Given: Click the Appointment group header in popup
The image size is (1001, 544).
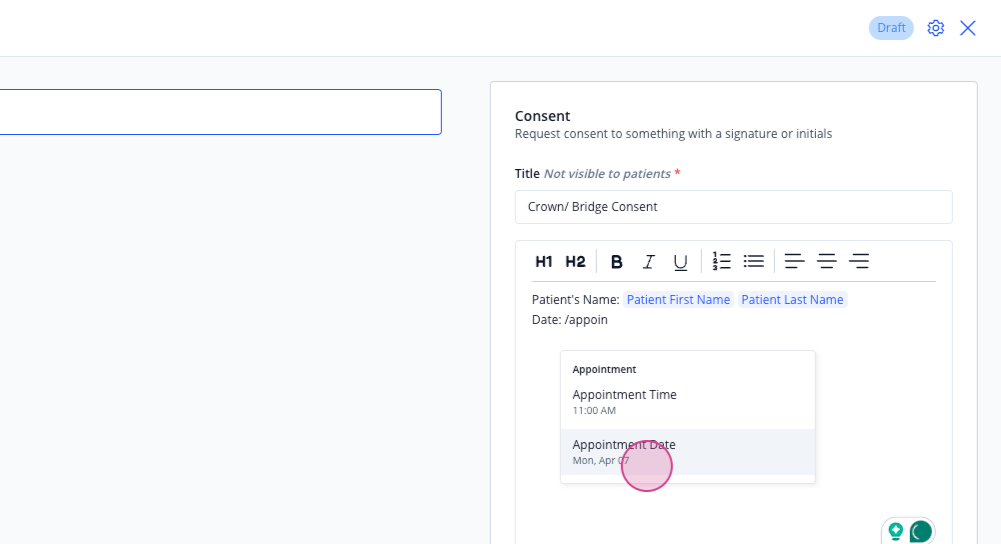Looking at the screenshot, I should coord(604,369).
